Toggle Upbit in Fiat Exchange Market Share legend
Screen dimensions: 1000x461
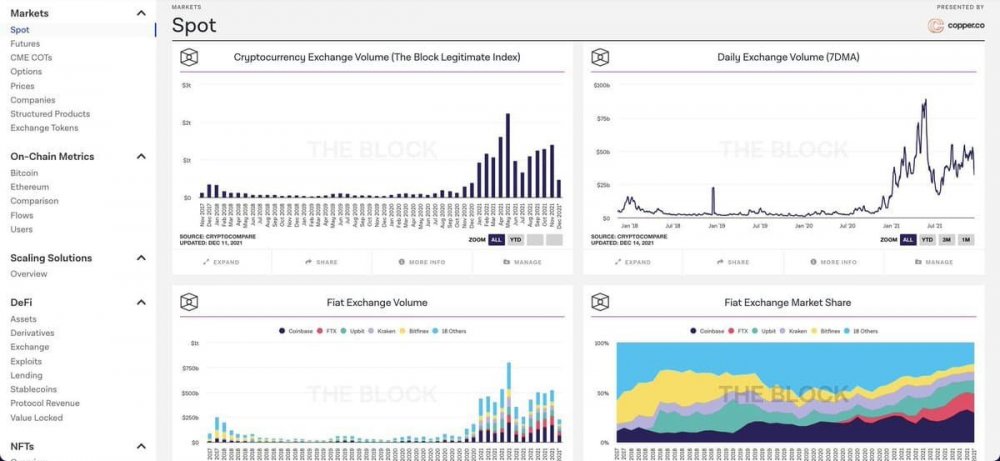[x=763, y=331]
